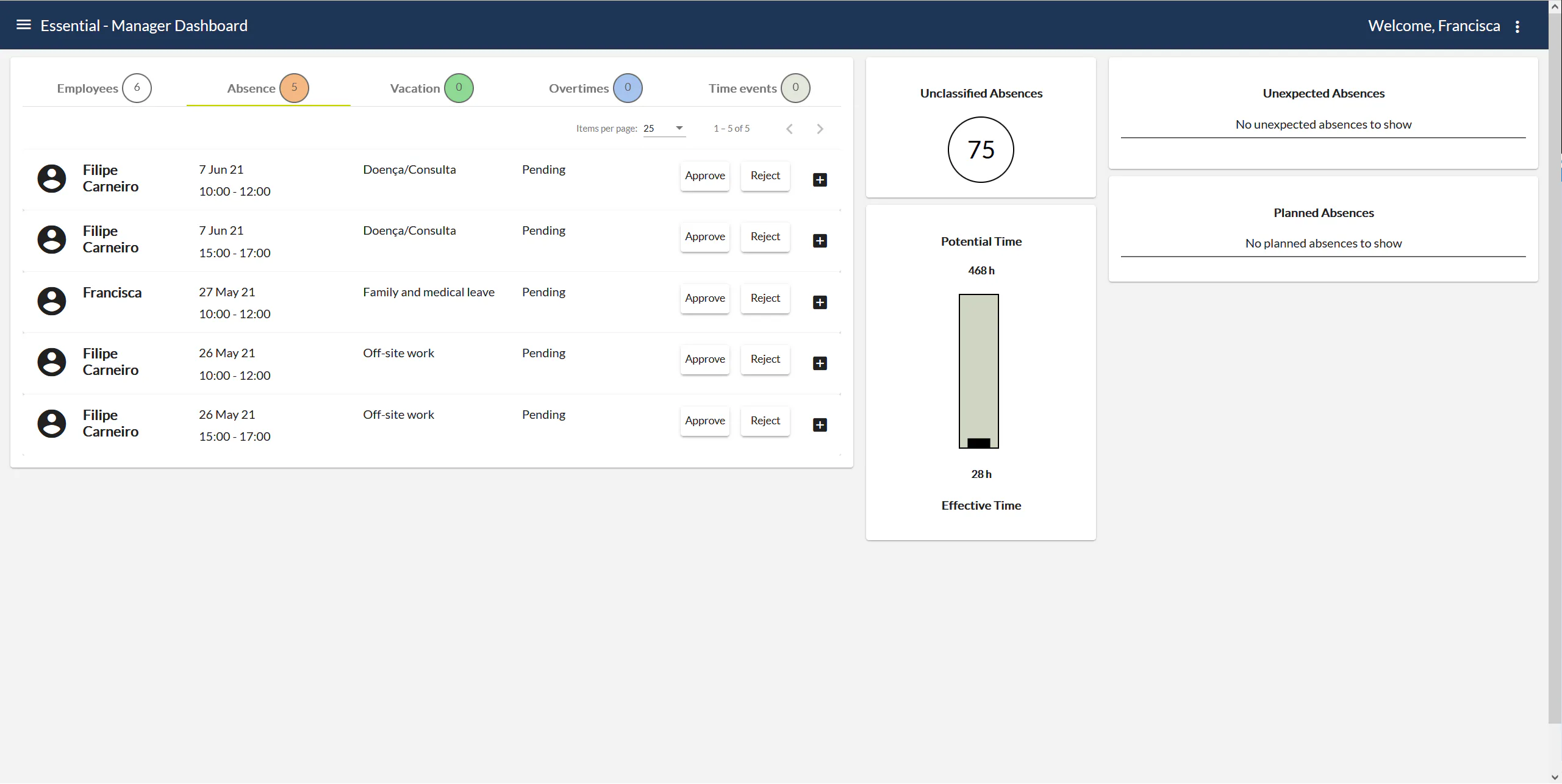Click the '28 h' effective time value
This screenshot has height=784, width=1562.
point(981,474)
